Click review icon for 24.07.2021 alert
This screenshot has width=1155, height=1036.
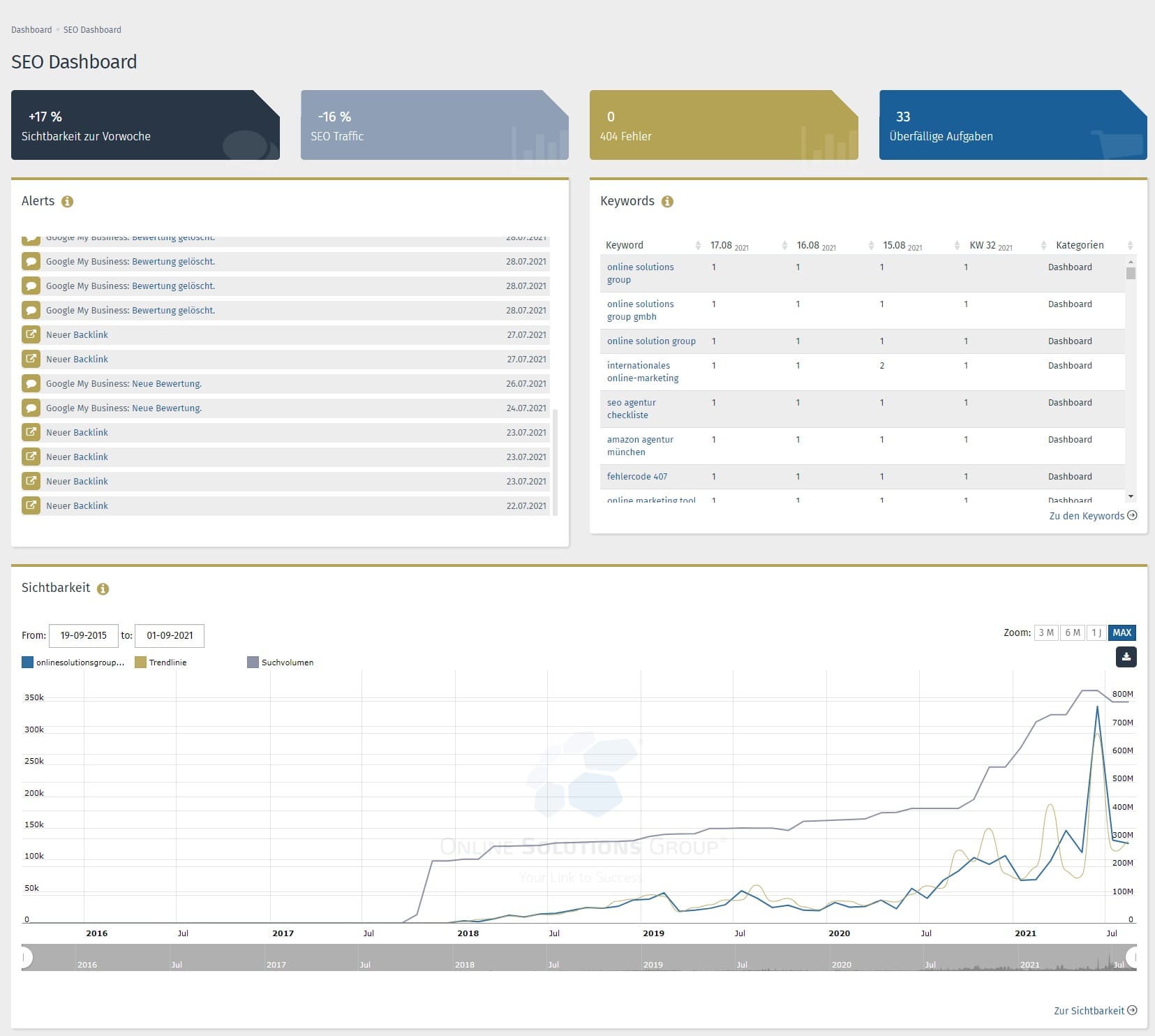pos(31,408)
